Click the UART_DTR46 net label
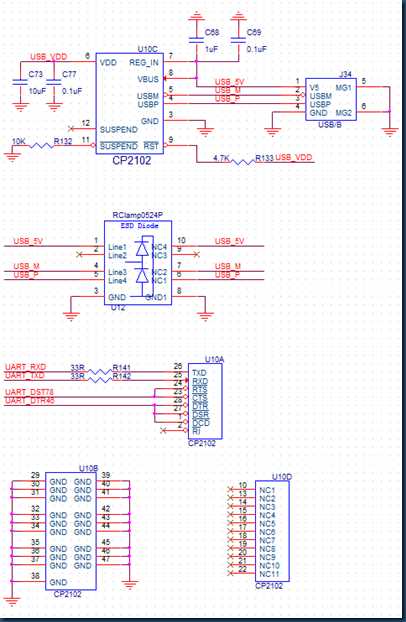Screen dimensions: 406x622 [29, 401]
